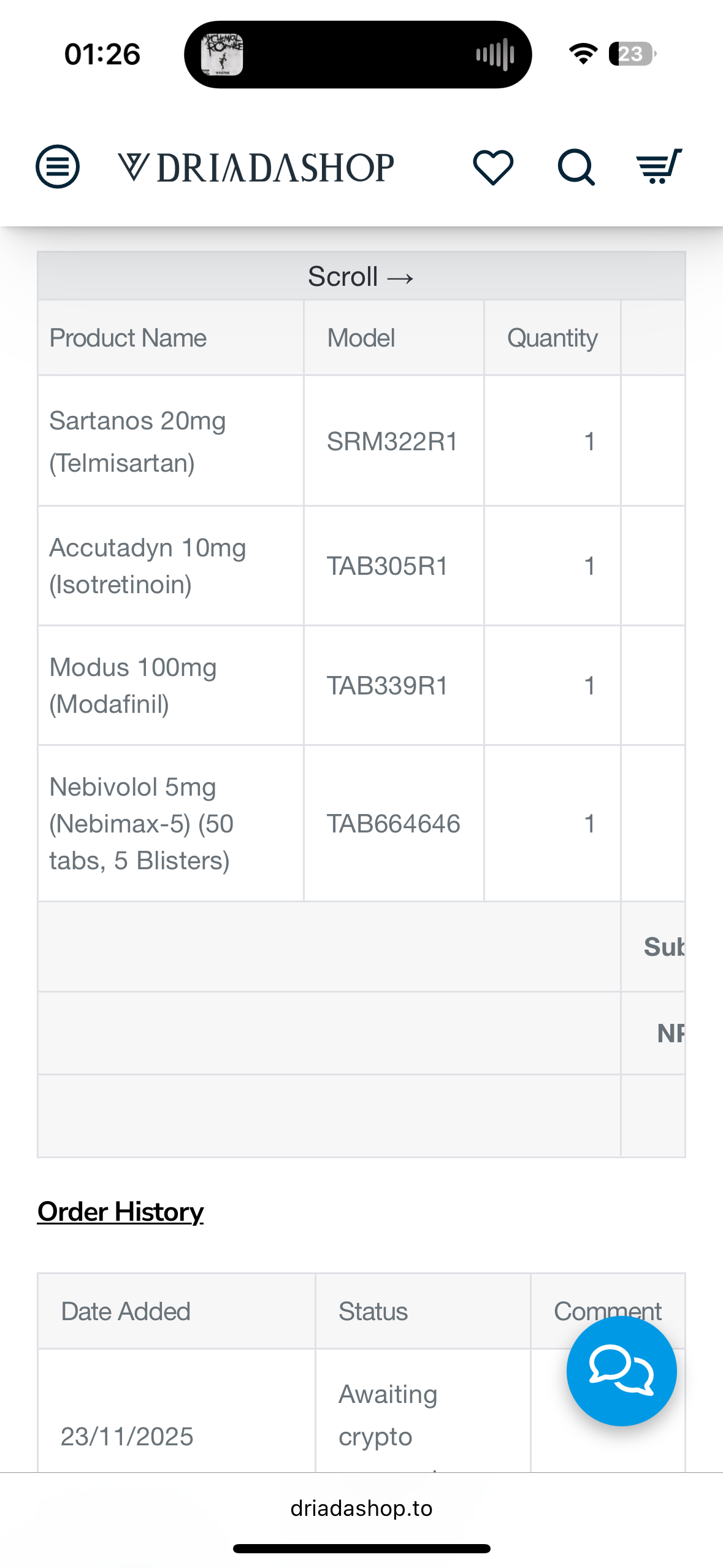Click the Scroll → table banner
Viewport: 723px width, 1568px height.
(x=361, y=277)
